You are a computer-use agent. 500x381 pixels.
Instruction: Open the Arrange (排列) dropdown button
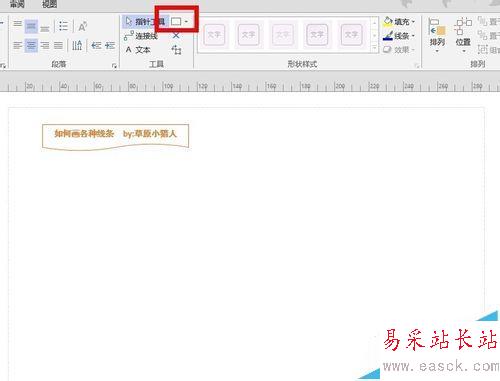[x=437, y=36]
